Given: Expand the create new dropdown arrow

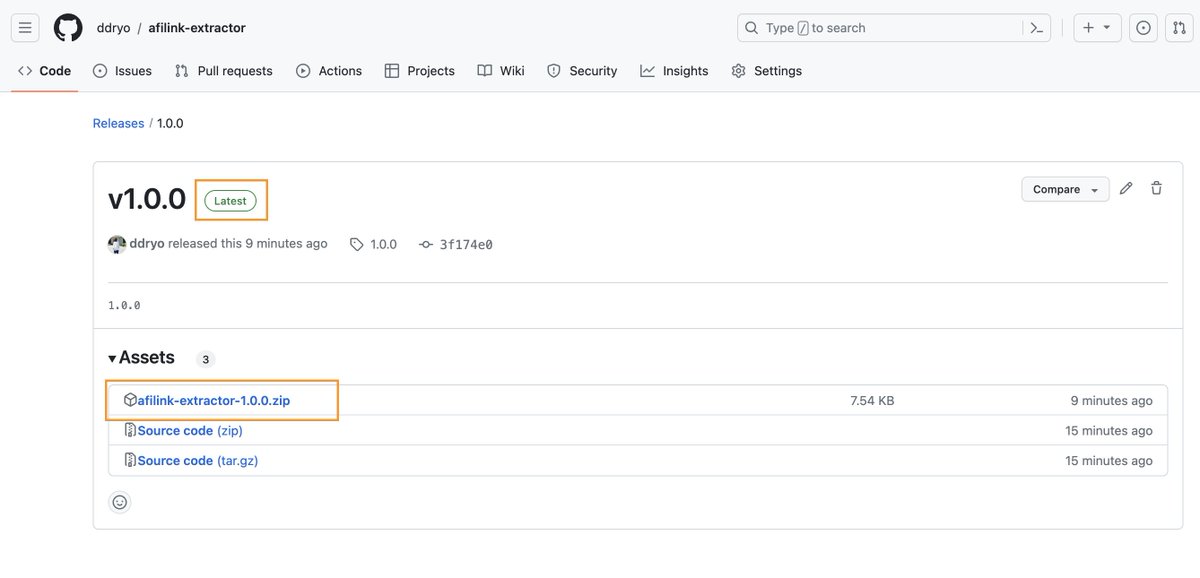Looking at the screenshot, I should 1107,28.
